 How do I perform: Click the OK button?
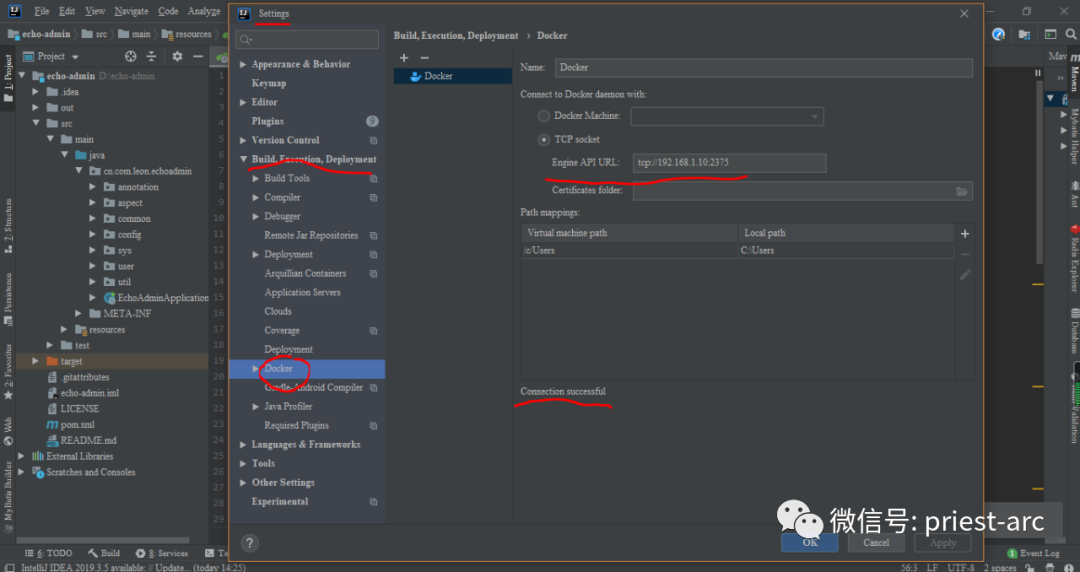(810, 542)
